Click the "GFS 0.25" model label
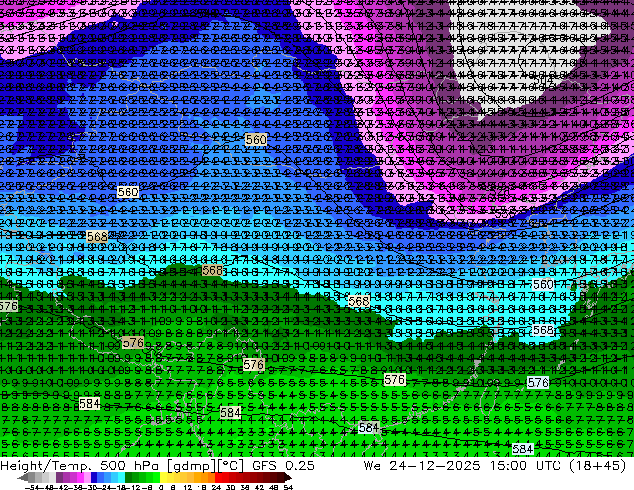 tap(283, 466)
